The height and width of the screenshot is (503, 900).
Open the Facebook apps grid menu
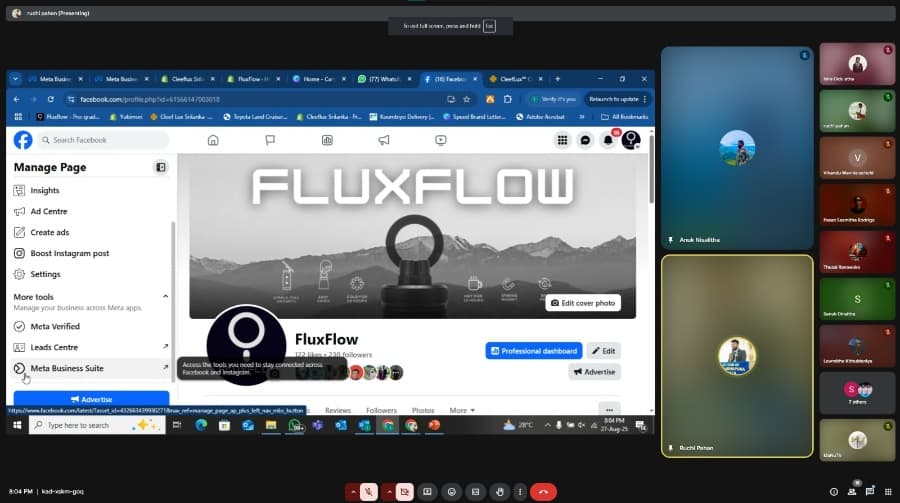tap(563, 140)
